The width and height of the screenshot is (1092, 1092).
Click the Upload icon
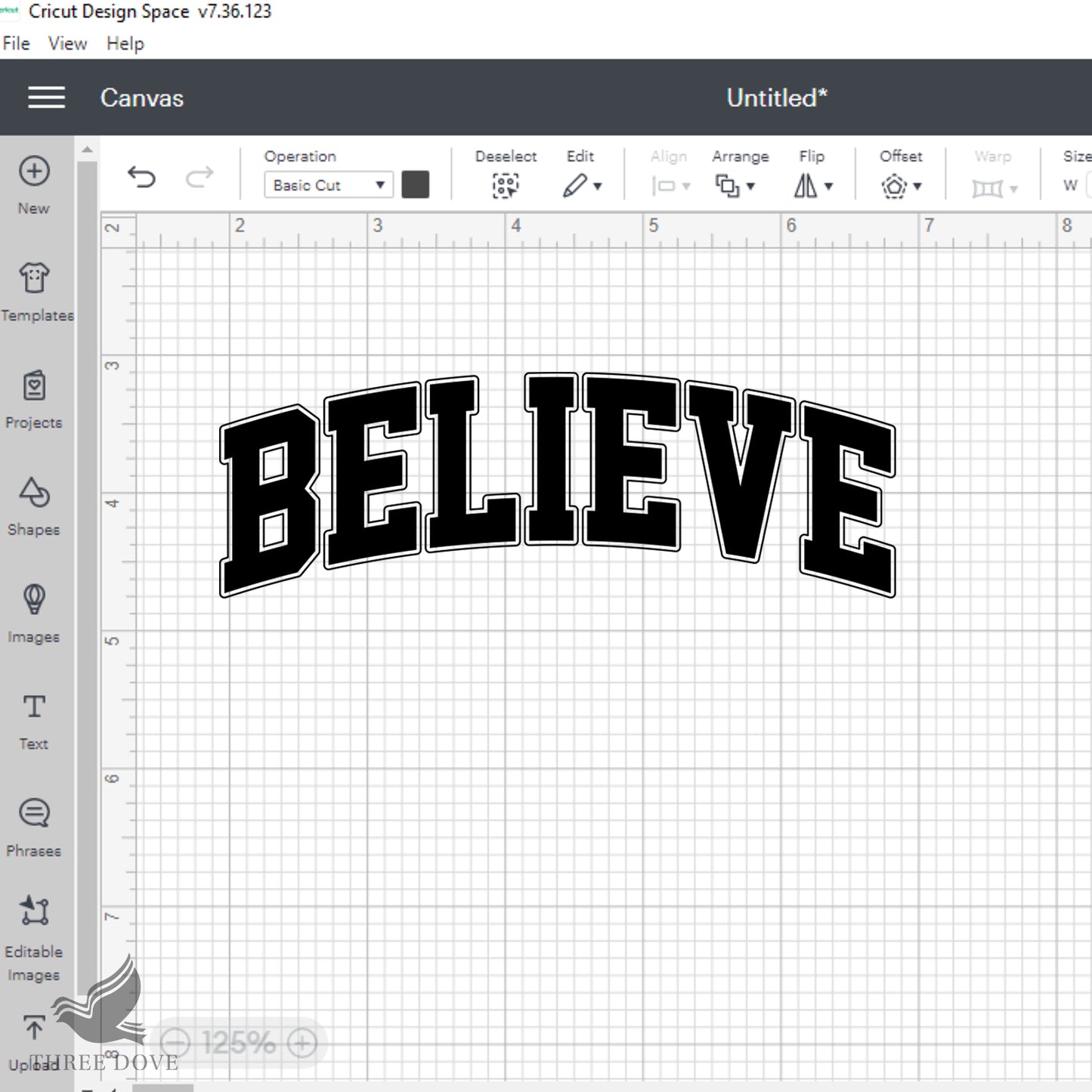click(34, 1028)
